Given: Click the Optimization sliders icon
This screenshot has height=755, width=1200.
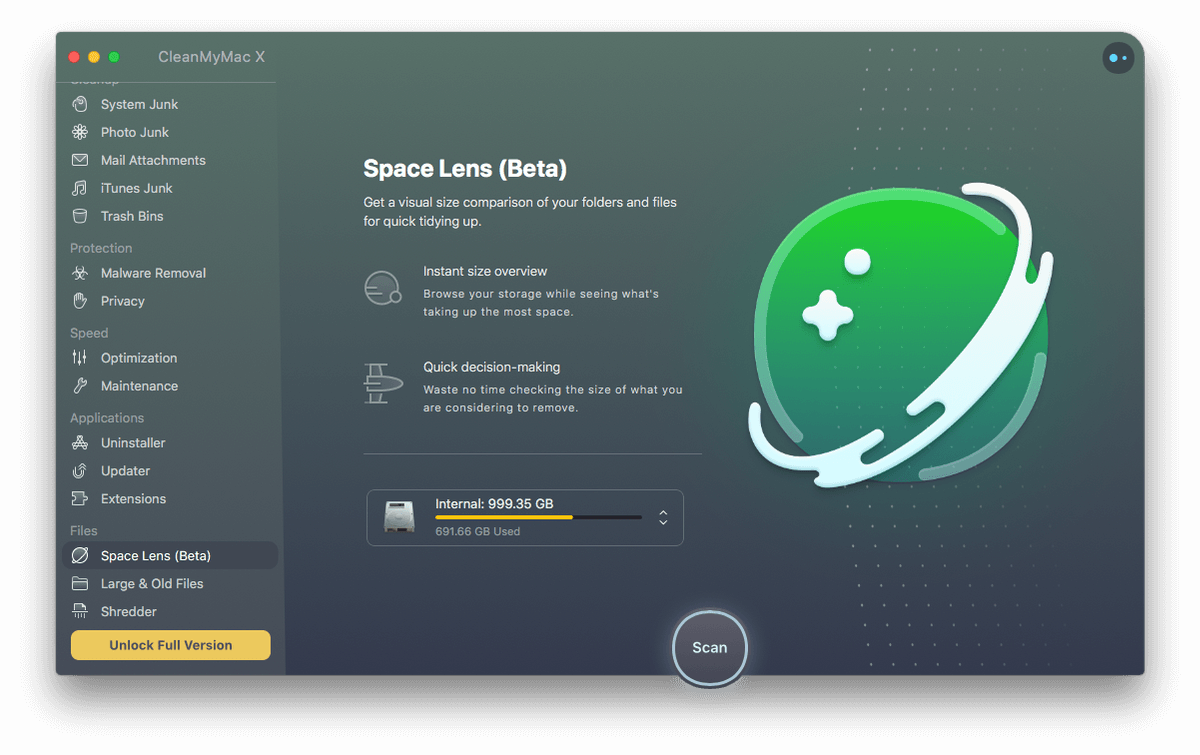Looking at the screenshot, I should pyautogui.click(x=80, y=358).
